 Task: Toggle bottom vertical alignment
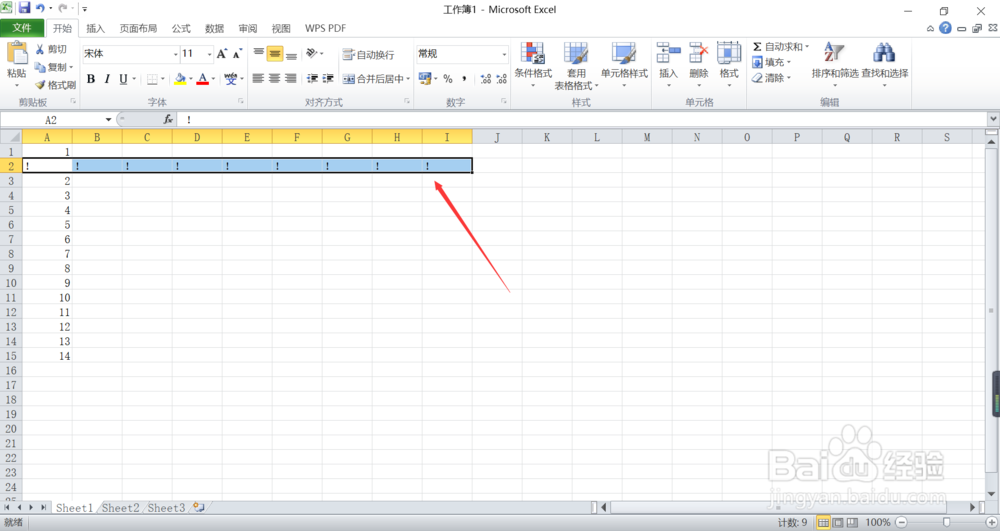coord(291,54)
